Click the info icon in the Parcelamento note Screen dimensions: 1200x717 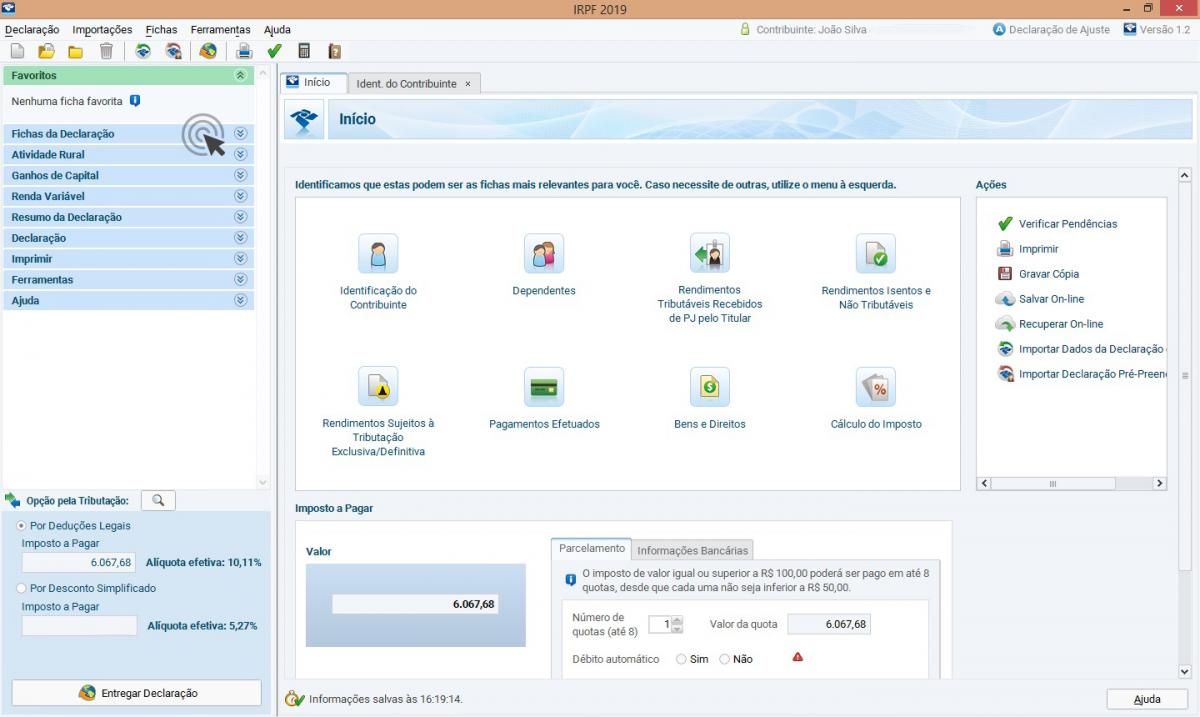571,579
